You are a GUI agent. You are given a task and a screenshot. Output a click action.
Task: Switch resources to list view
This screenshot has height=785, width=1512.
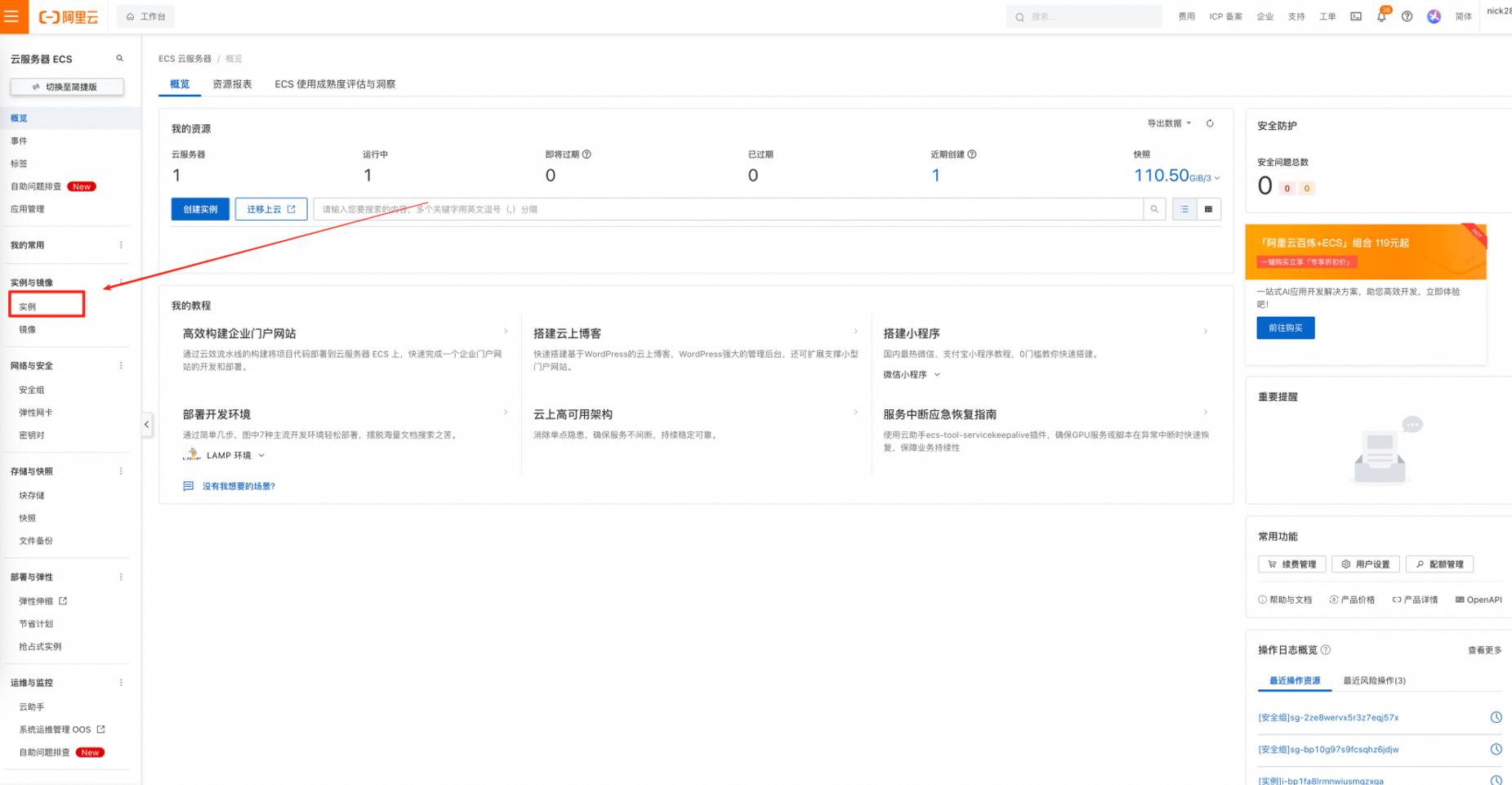[x=1184, y=209]
